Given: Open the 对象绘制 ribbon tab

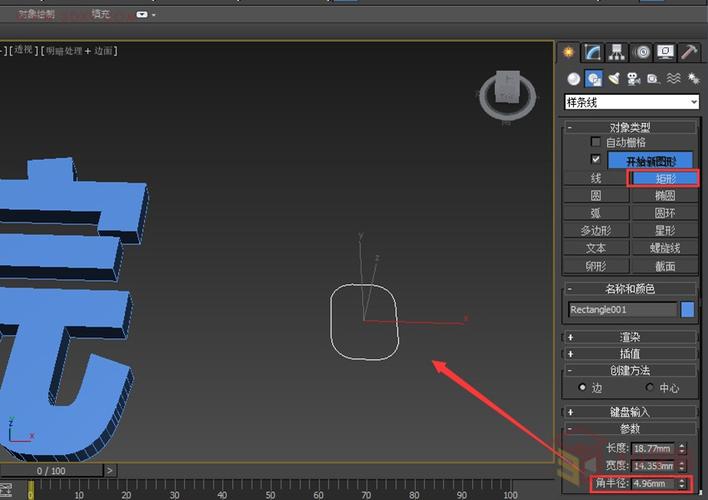Looking at the screenshot, I should tap(37, 14).
